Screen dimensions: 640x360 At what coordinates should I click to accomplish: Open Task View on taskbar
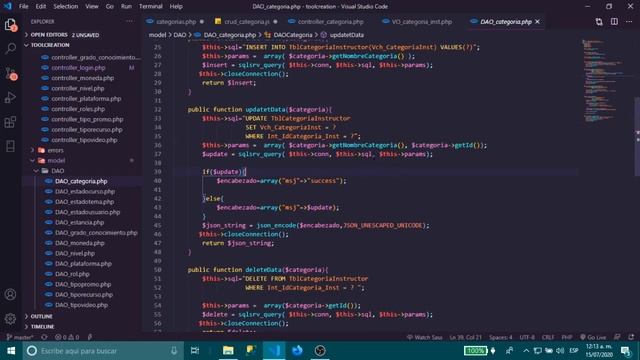pyautogui.click(x=195, y=351)
